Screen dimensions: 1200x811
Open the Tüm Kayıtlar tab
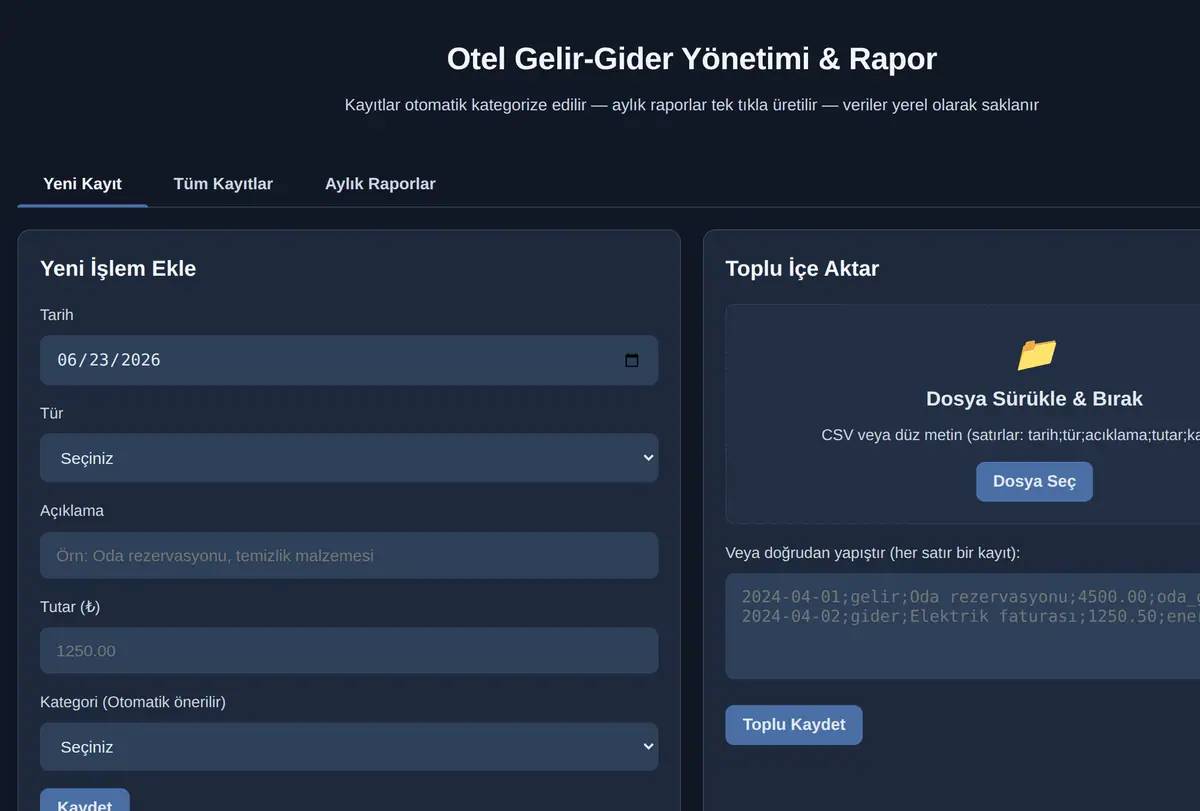pyautogui.click(x=223, y=184)
